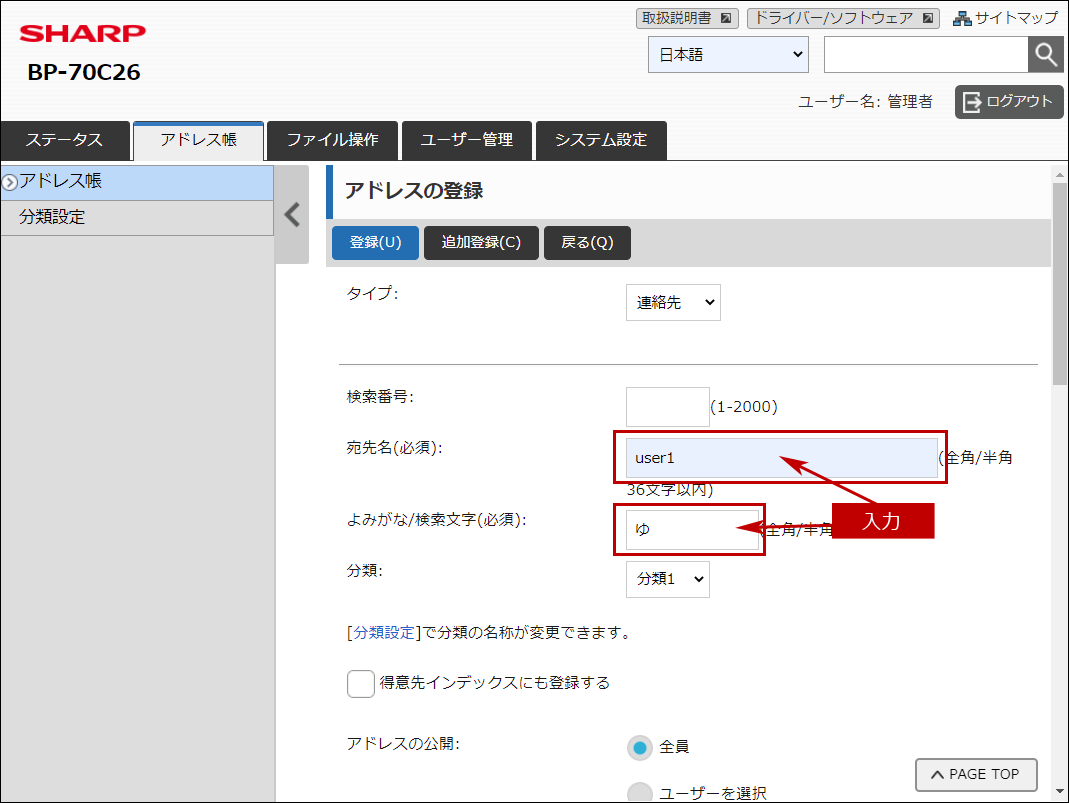Click the 追加登録(C) button

pos(481,243)
